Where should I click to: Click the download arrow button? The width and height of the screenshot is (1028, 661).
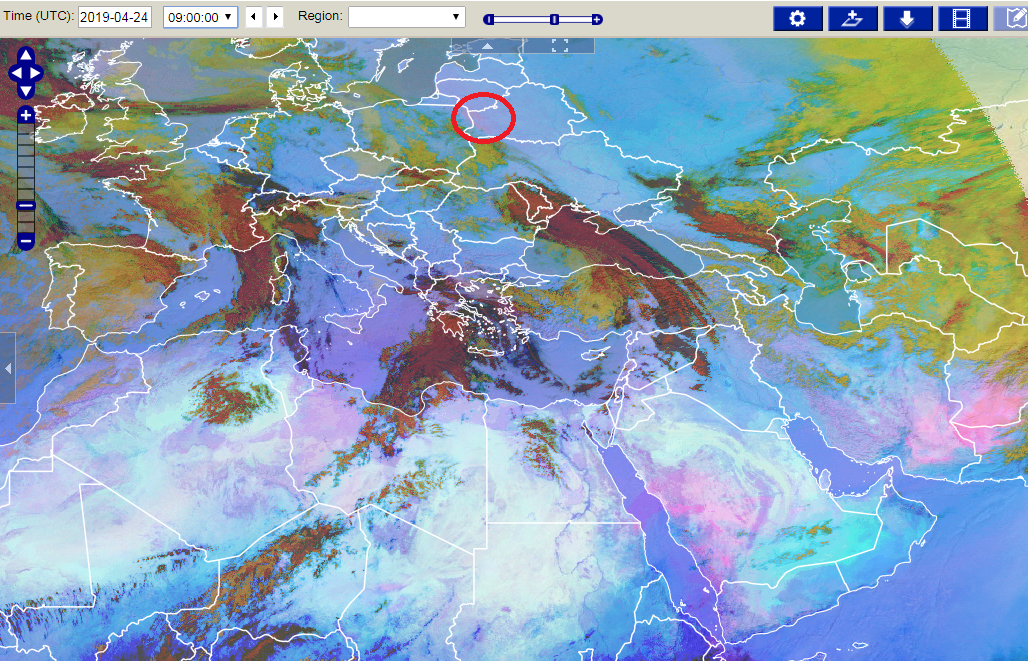[x=908, y=18]
